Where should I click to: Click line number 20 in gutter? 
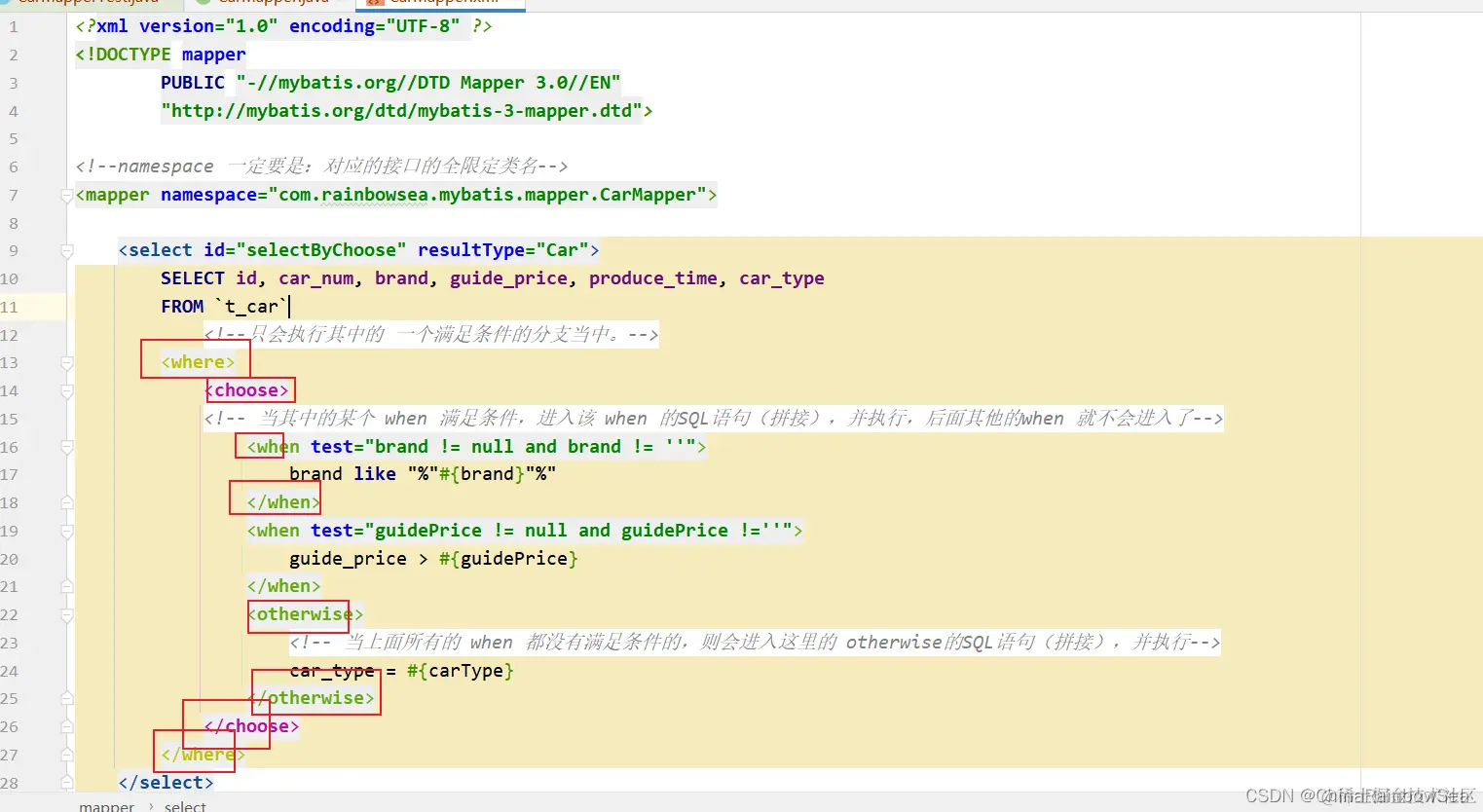(x=10, y=559)
